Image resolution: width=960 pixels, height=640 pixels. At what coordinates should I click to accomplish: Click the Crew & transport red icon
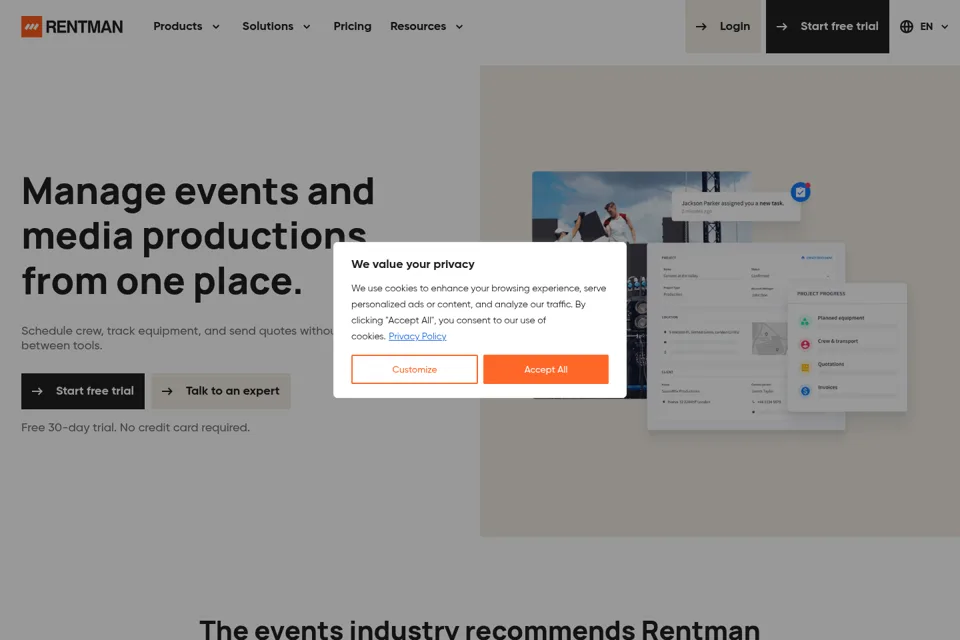805,344
